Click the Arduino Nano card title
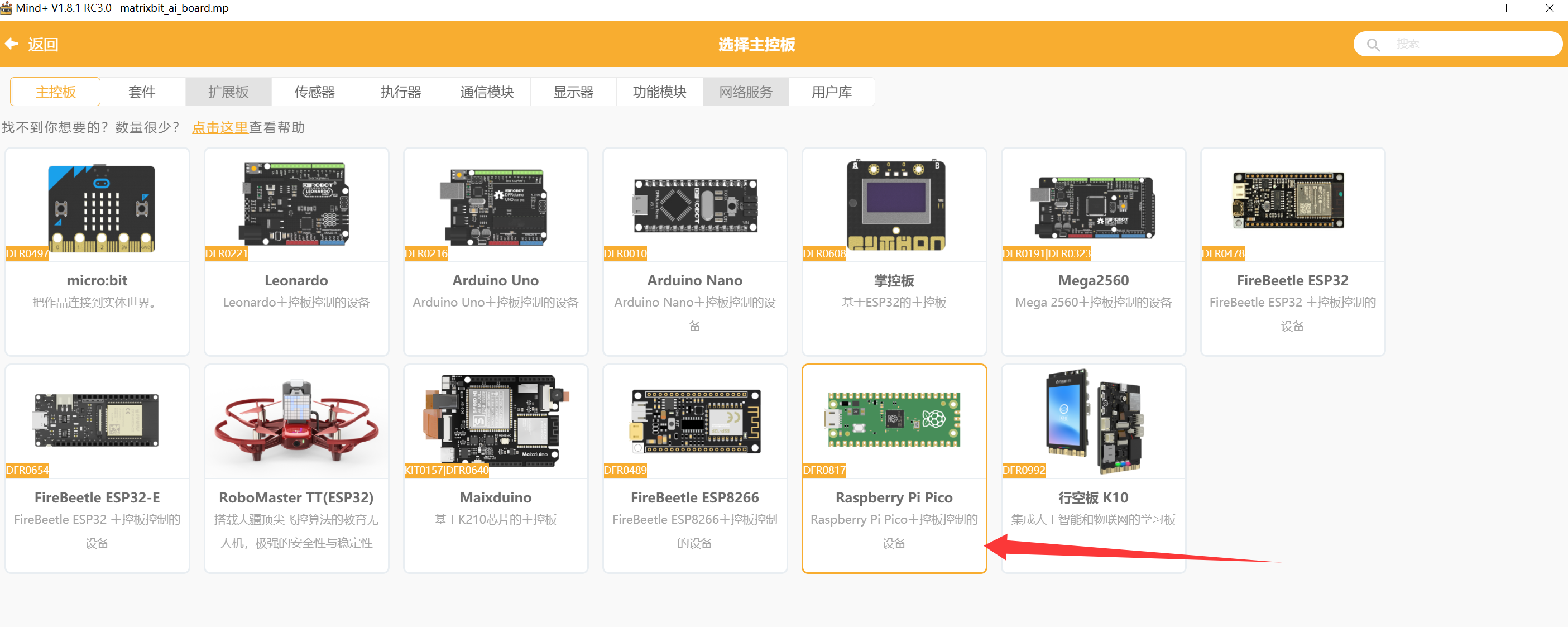Image resolution: width=1568 pixels, height=627 pixels. (694, 281)
